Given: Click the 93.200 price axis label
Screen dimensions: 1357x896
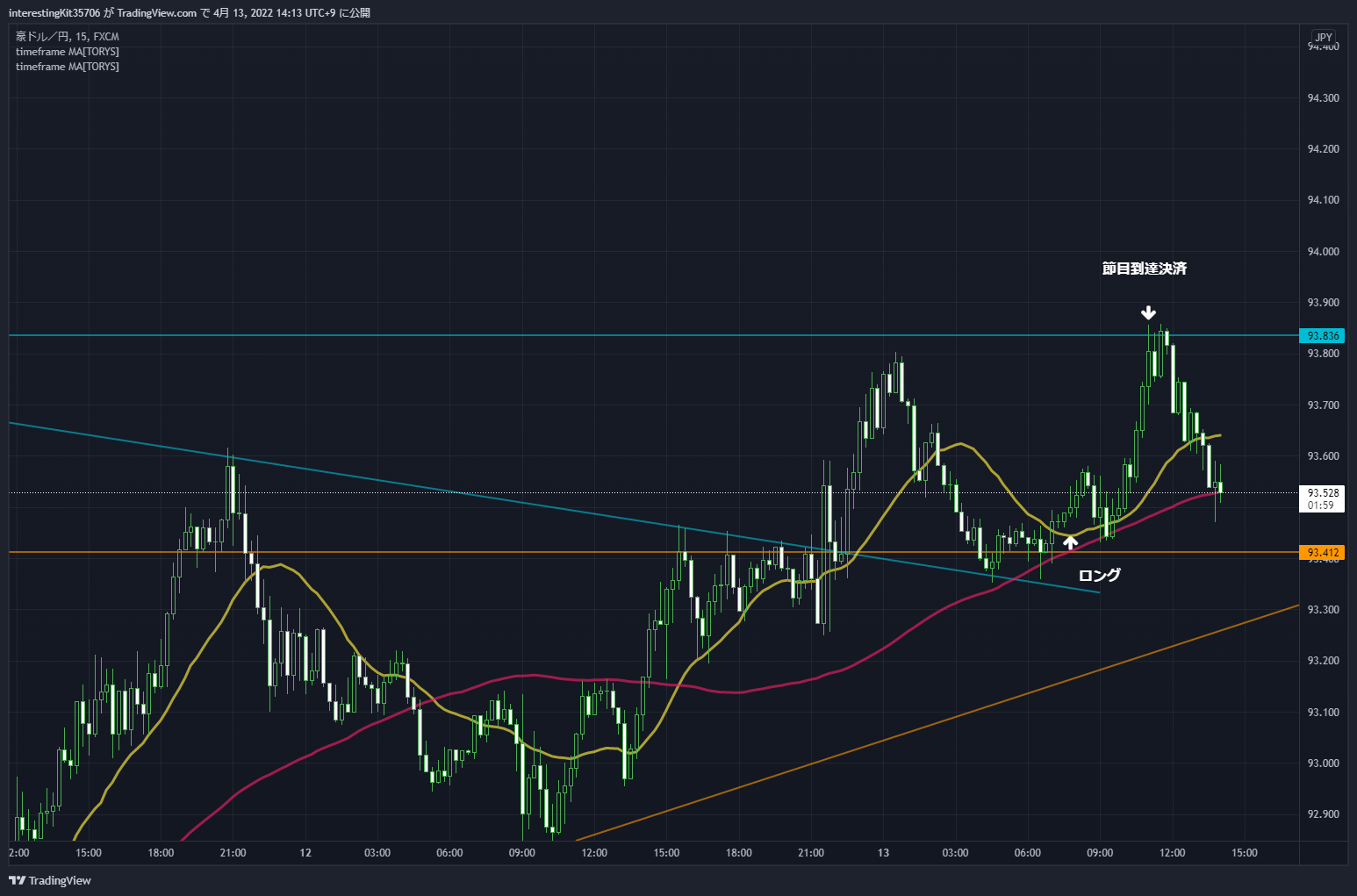Looking at the screenshot, I should [1323, 661].
